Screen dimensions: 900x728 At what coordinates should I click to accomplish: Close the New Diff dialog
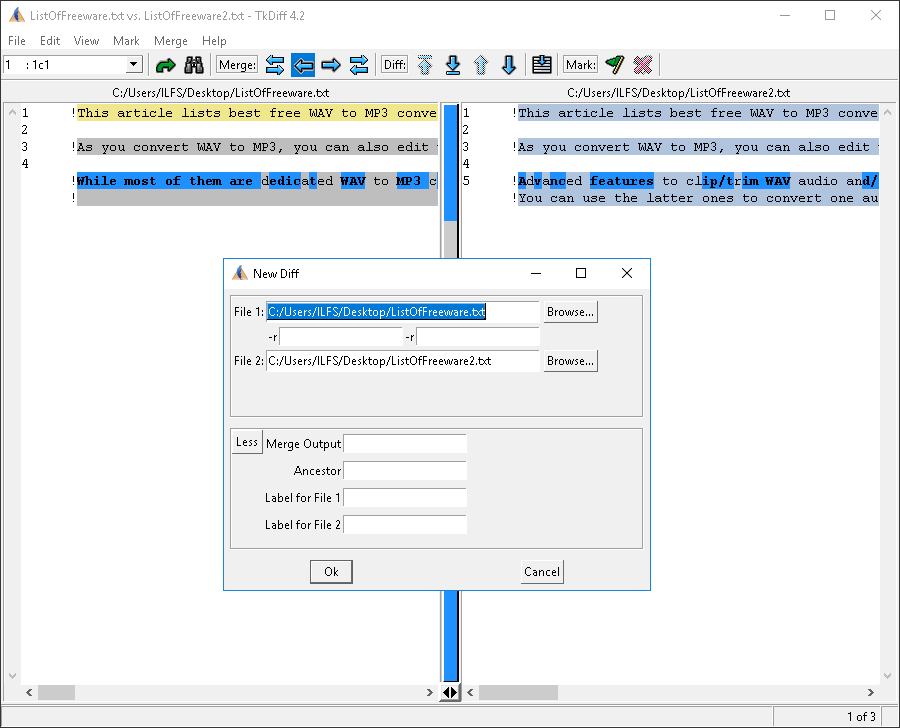pyautogui.click(x=627, y=273)
